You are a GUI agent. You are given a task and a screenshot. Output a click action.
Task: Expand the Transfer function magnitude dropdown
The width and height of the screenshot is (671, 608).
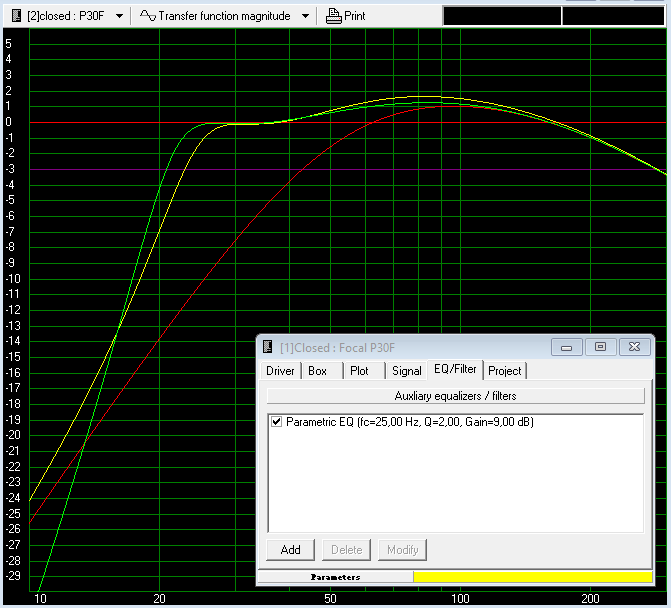click(x=304, y=16)
